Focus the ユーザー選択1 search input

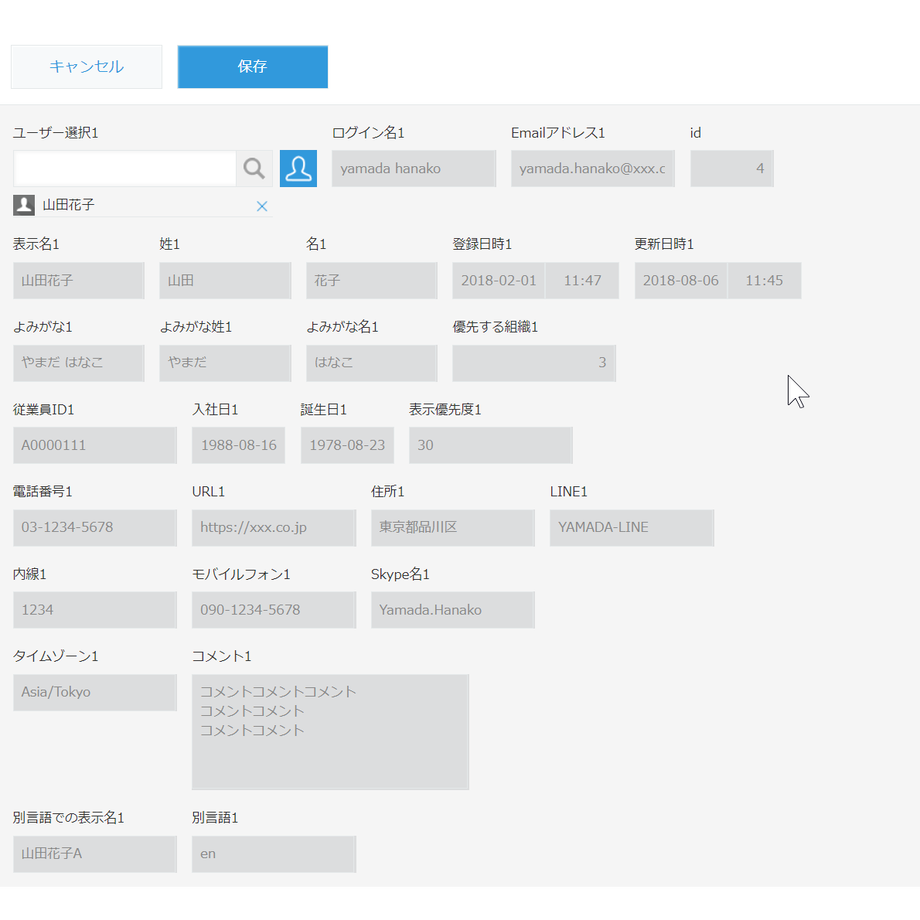[x=125, y=169]
